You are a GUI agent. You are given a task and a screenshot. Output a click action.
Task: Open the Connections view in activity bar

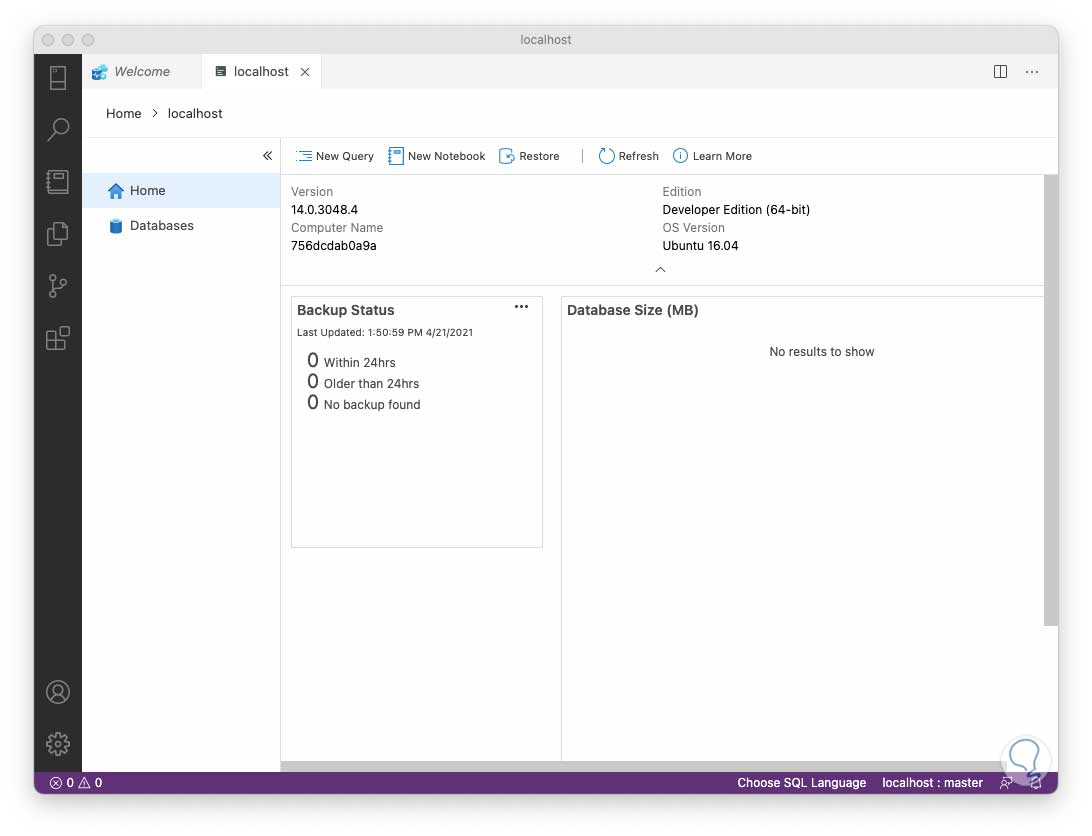(x=57, y=77)
